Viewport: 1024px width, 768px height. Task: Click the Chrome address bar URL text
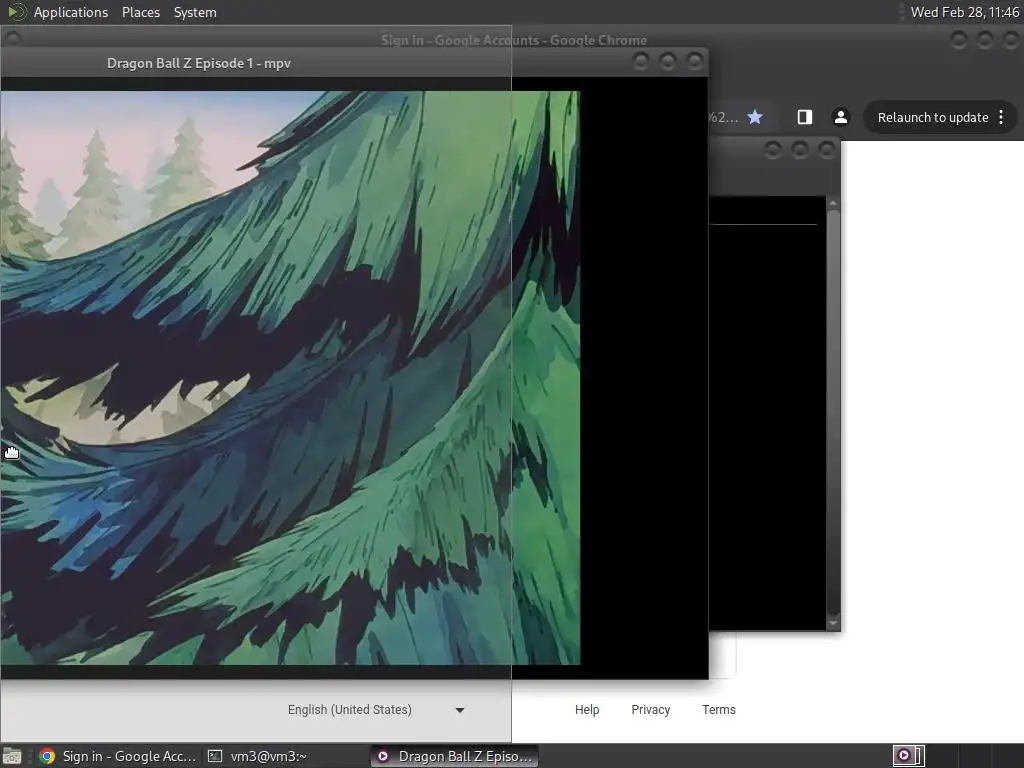[x=724, y=118]
